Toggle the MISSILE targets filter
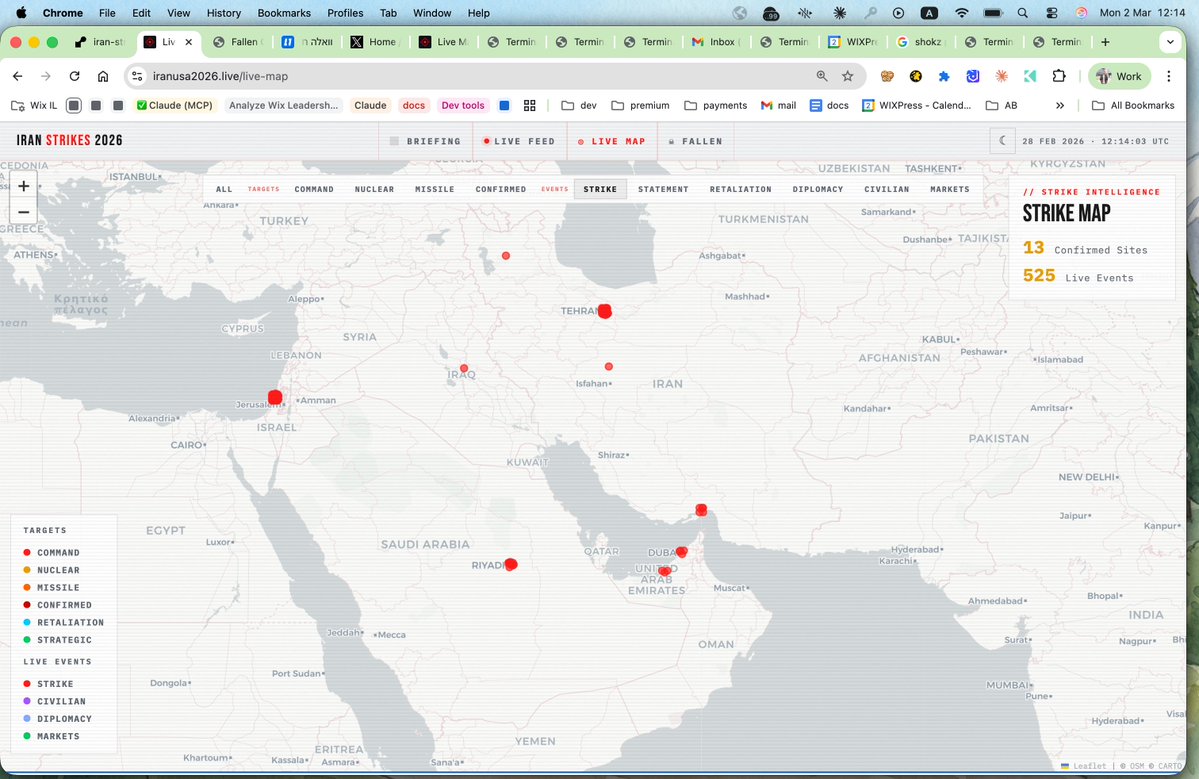 tap(435, 189)
